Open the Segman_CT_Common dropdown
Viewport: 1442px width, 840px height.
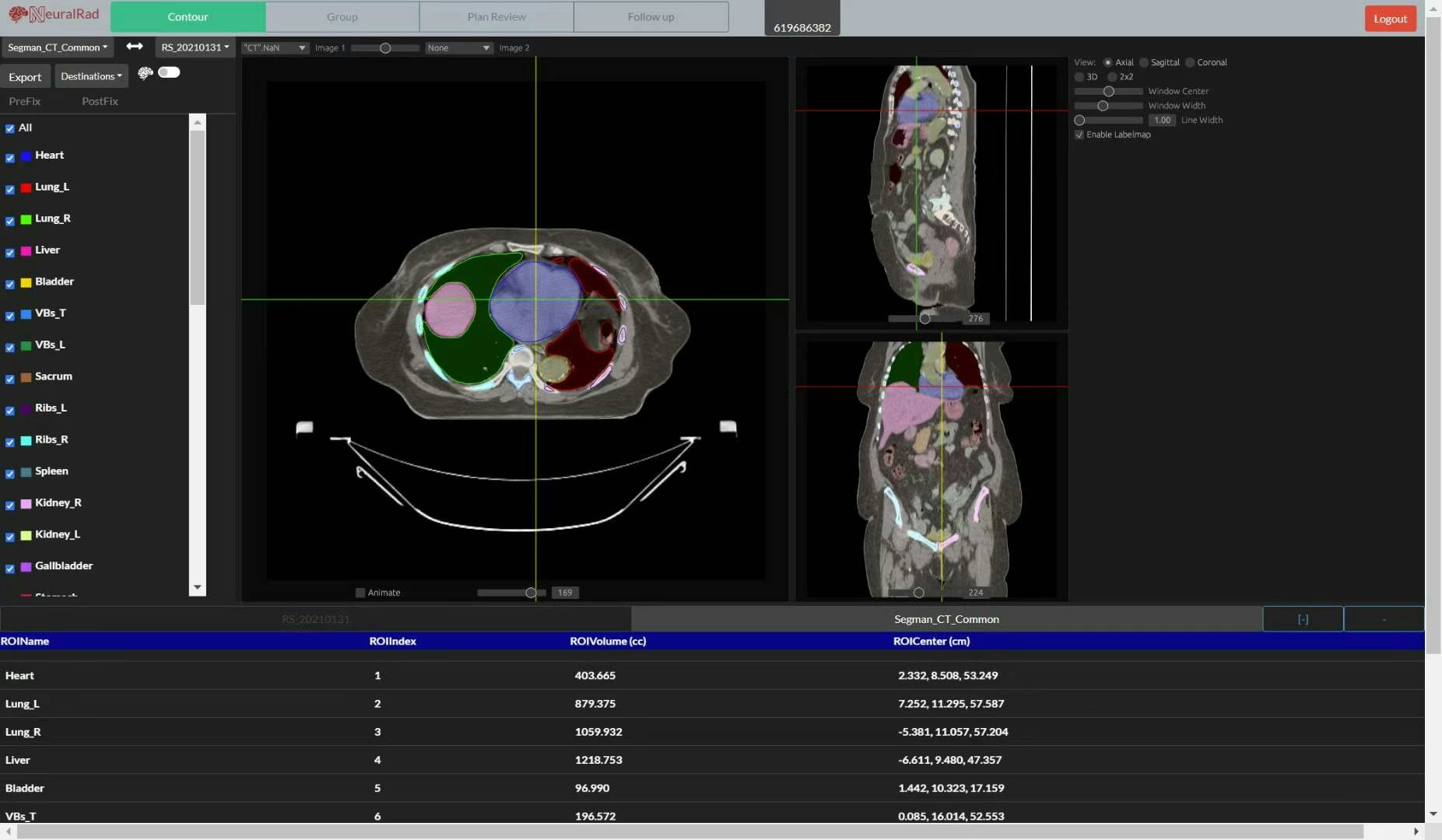coord(58,47)
